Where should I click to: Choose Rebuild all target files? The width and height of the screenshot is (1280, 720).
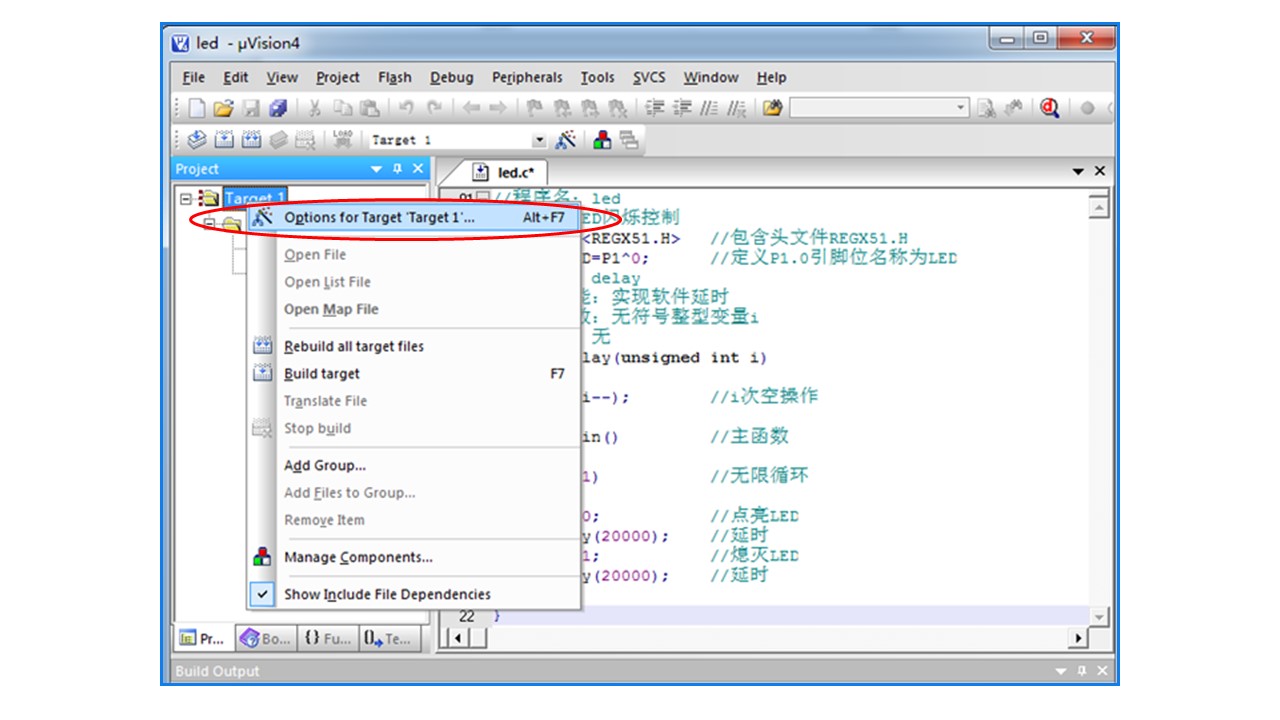[x=353, y=346]
